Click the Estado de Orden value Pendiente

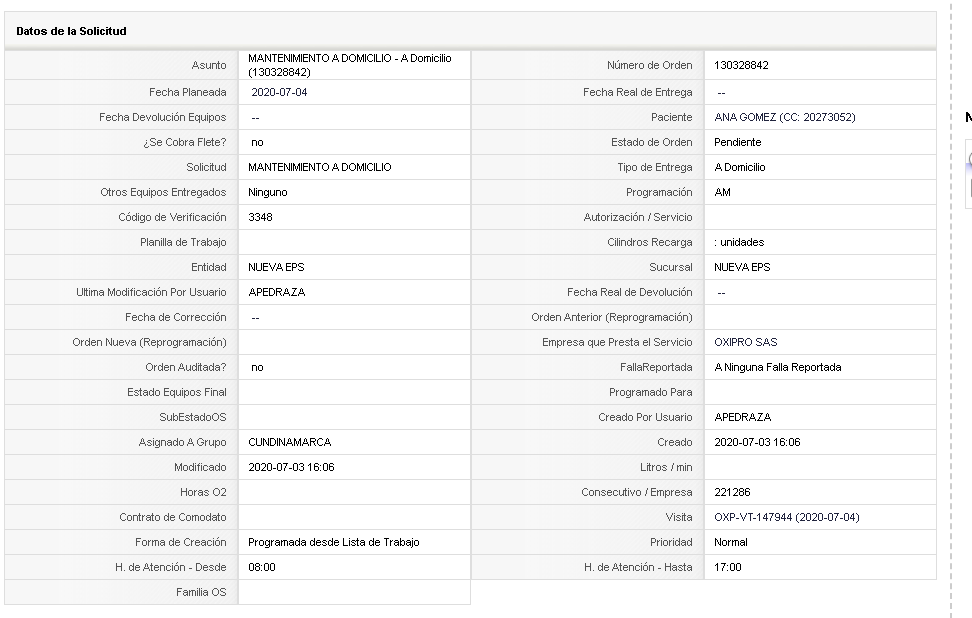737,142
